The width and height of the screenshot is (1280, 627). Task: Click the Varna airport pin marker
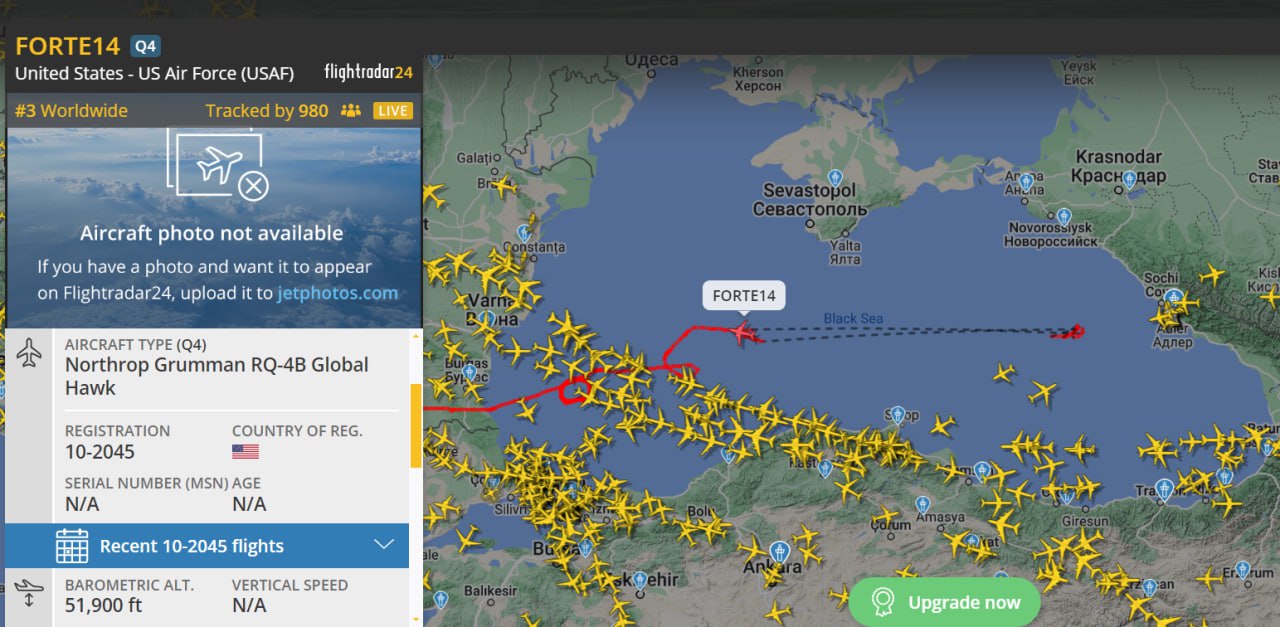pos(487,319)
